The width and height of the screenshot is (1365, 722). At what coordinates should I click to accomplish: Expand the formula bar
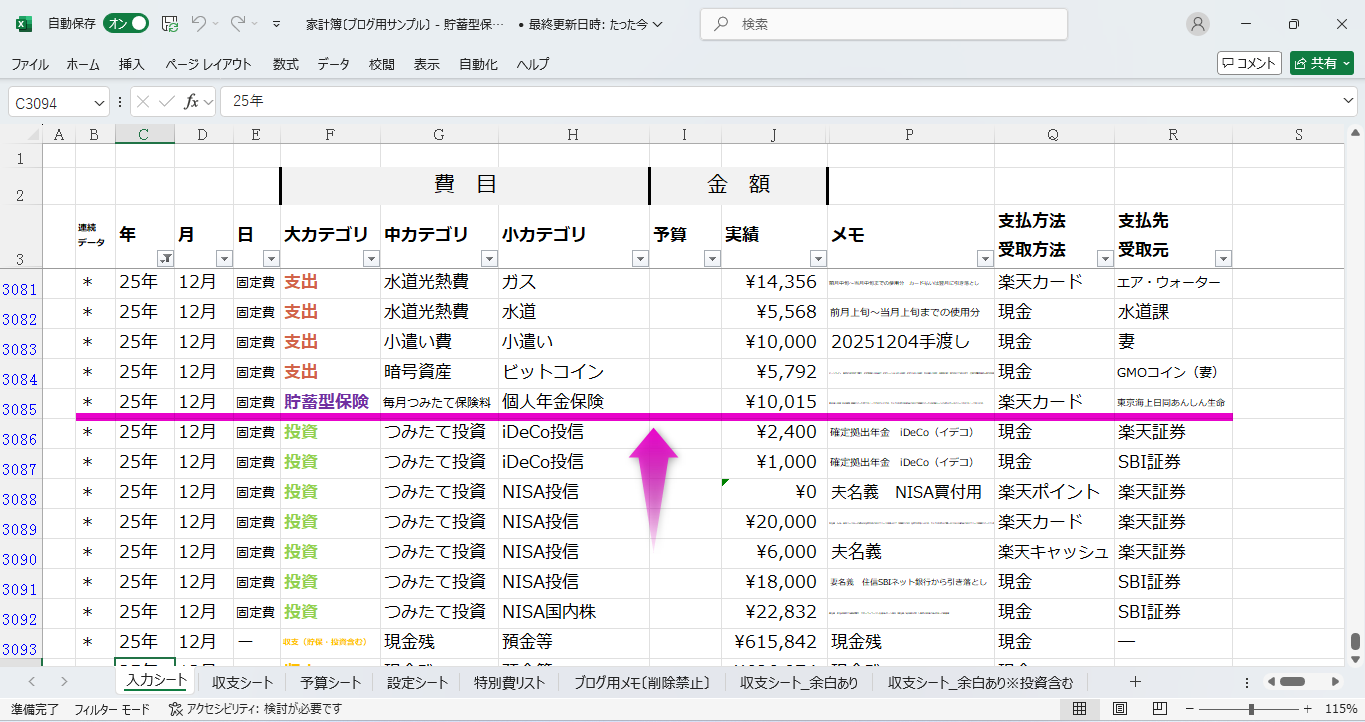1349,102
